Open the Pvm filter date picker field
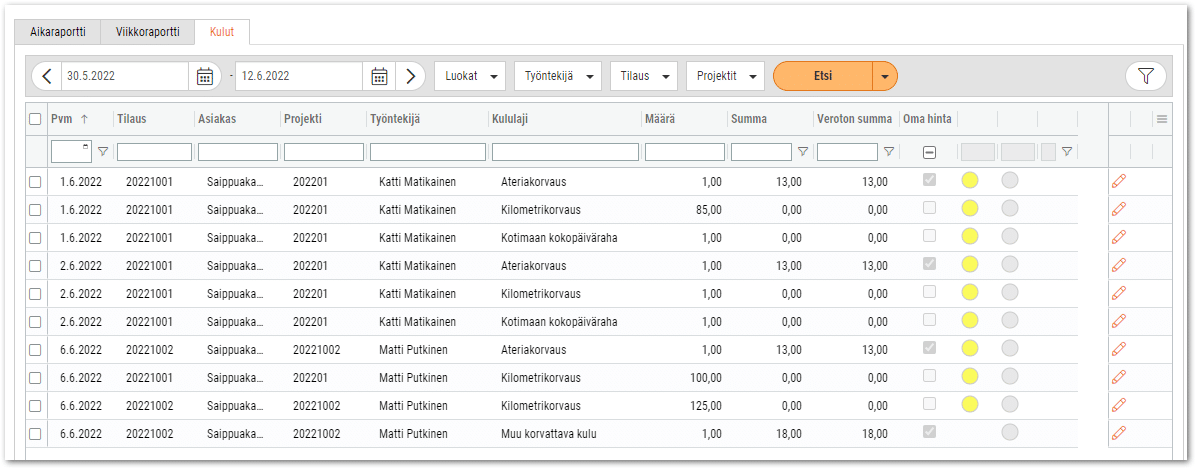The image size is (1196, 469). [72, 152]
